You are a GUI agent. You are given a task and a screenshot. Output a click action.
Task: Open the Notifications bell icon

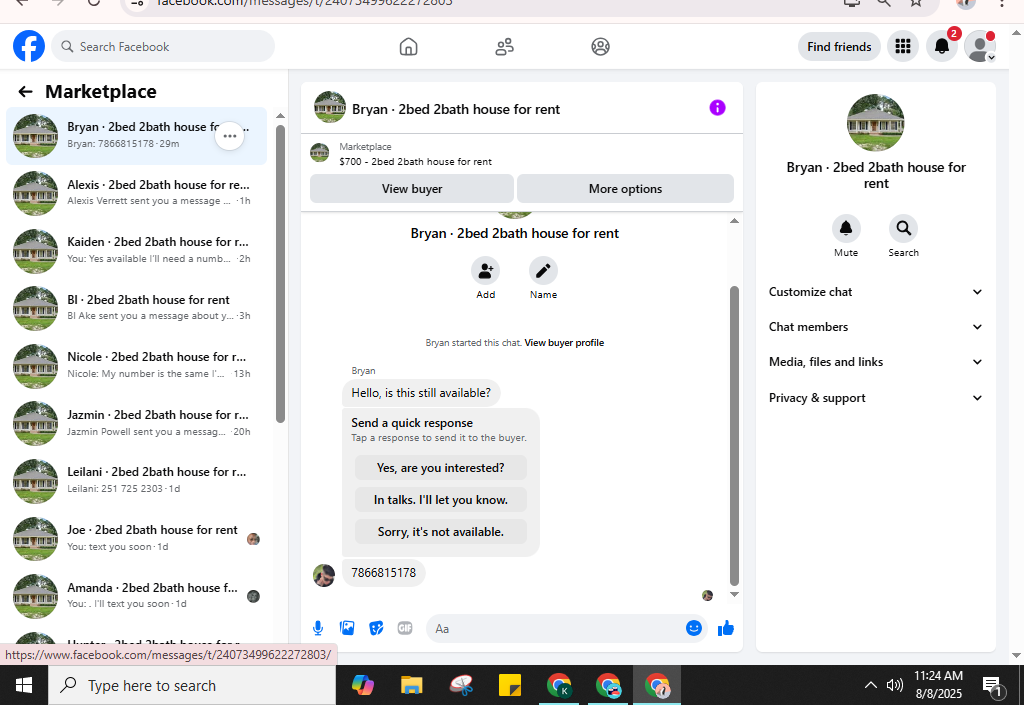pos(942,46)
